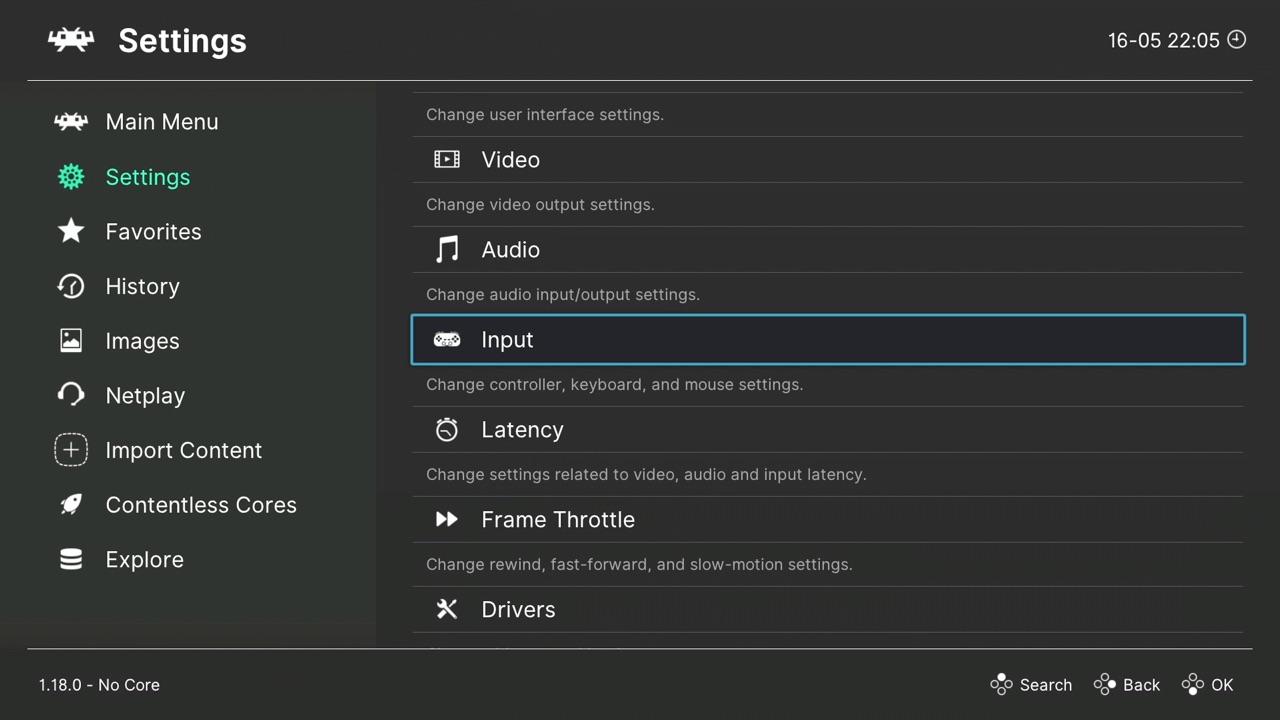This screenshot has width=1280, height=720.
Task: Click the clock icon beside the time
Action: tap(1237, 40)
